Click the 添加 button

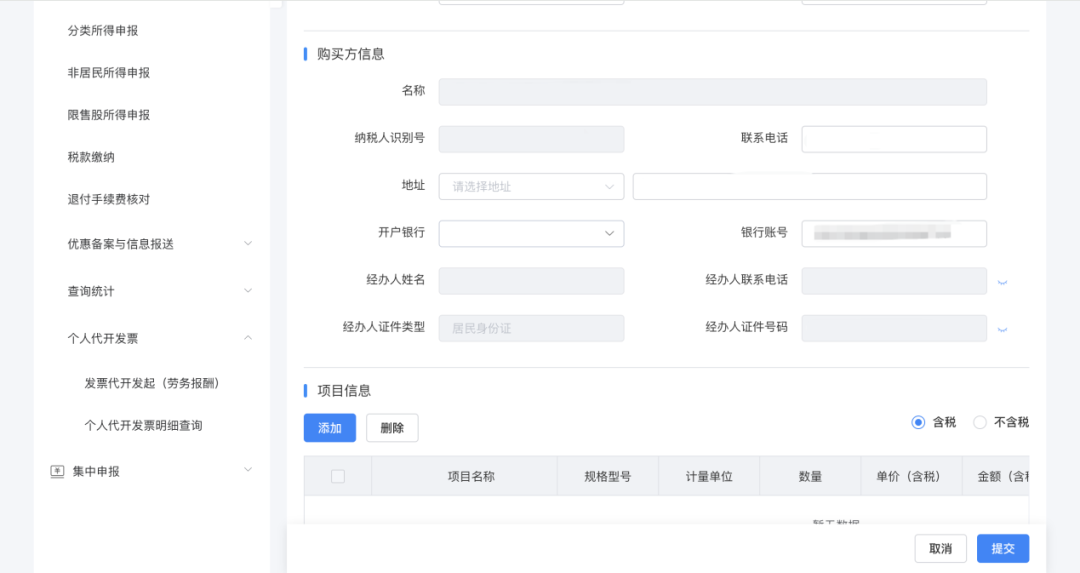tap(330, 428)
